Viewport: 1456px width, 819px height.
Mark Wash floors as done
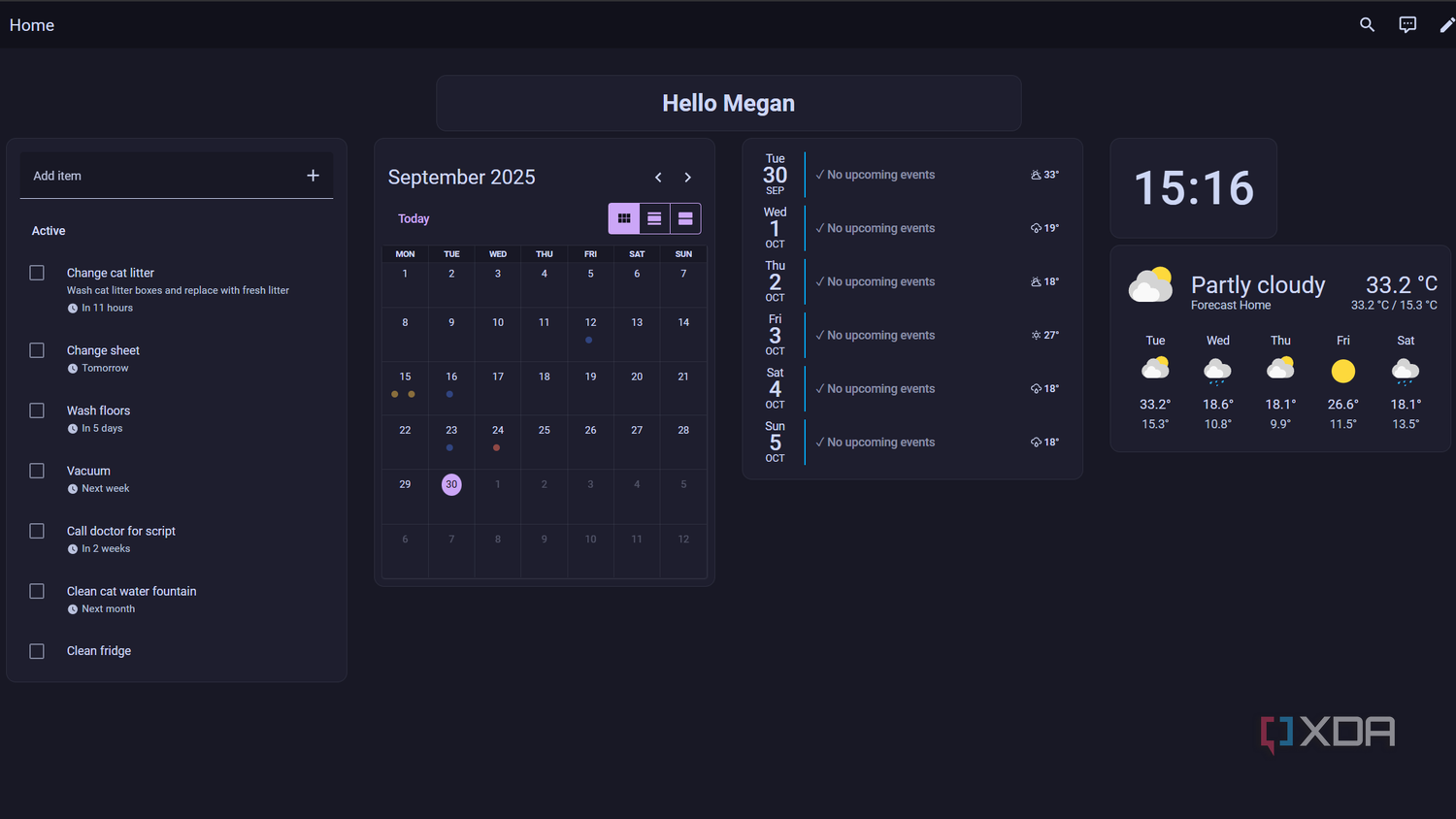point(37,410)
